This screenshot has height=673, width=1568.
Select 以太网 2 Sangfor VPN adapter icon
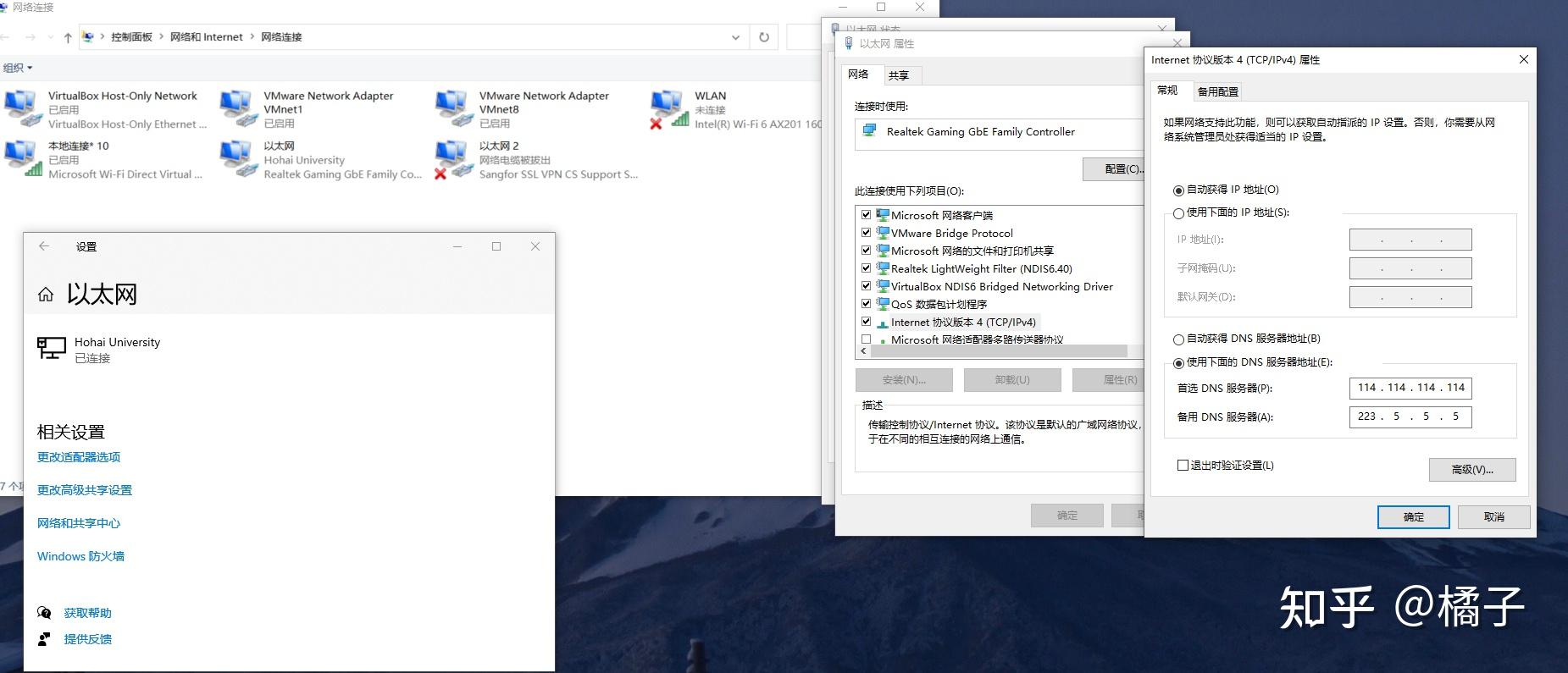tap(453, 158)
